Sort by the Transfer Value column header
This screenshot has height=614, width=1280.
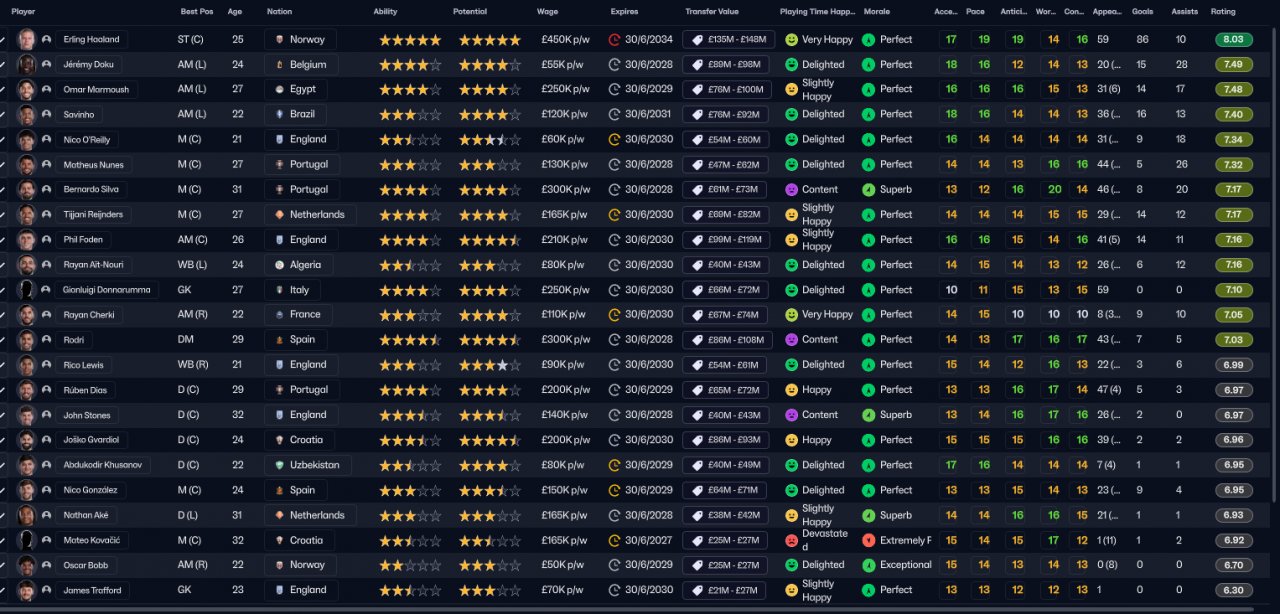(x=712, y=12)
